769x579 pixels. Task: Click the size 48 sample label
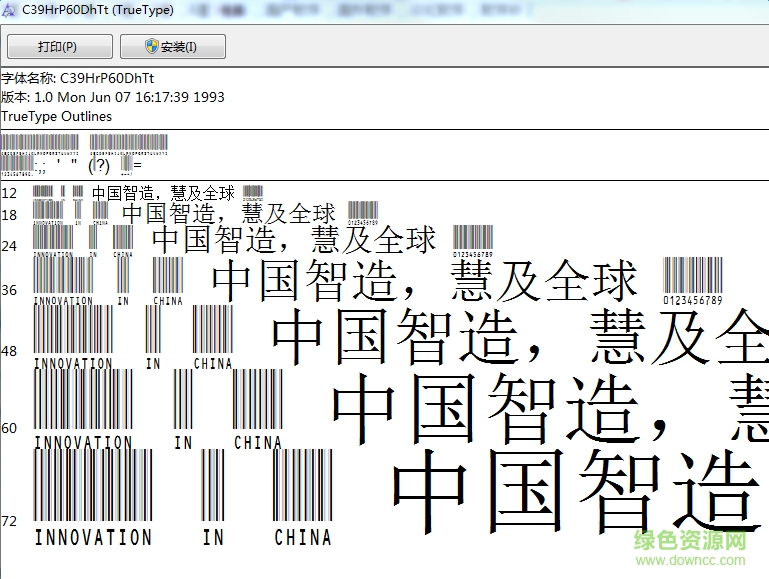(9, 352)
